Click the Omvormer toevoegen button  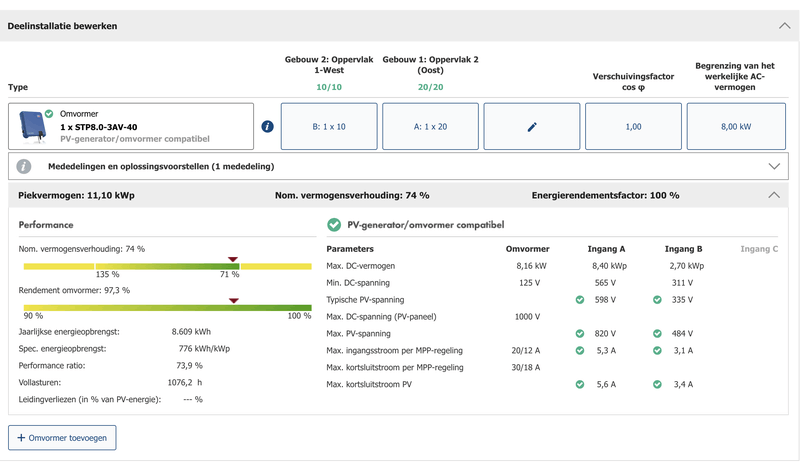(62, 438)
